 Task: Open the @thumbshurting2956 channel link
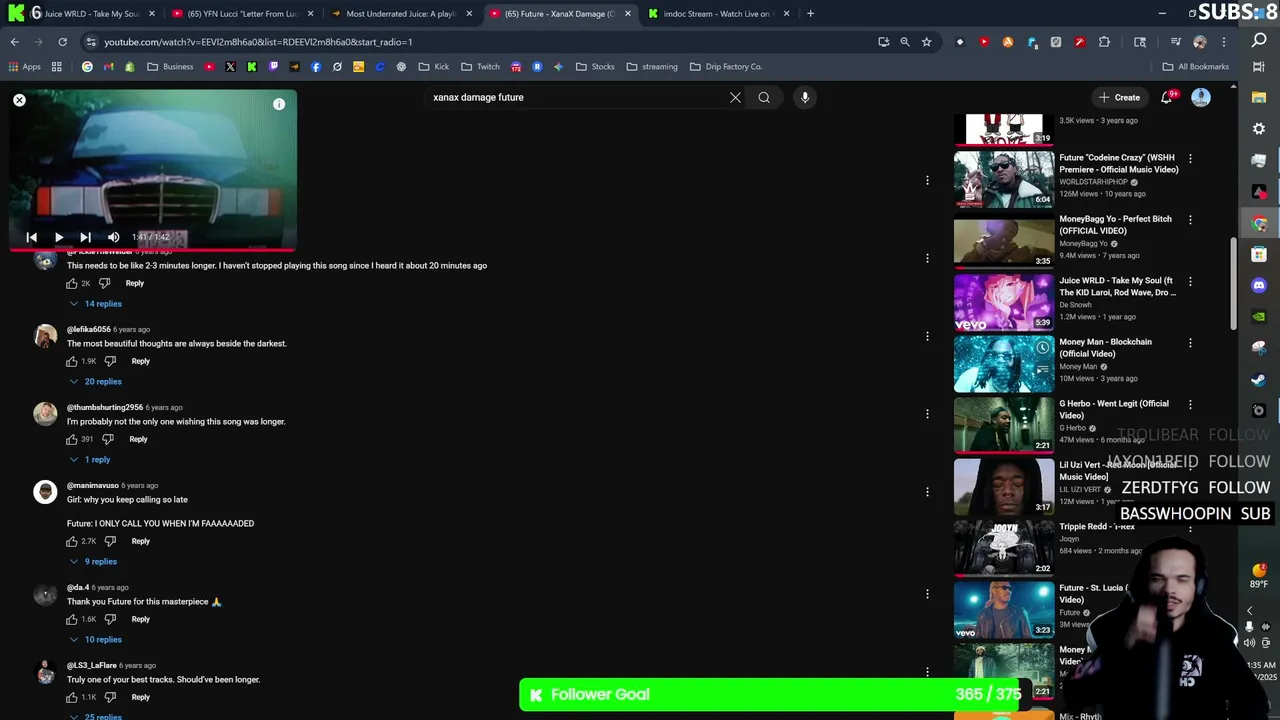point(105,407)
